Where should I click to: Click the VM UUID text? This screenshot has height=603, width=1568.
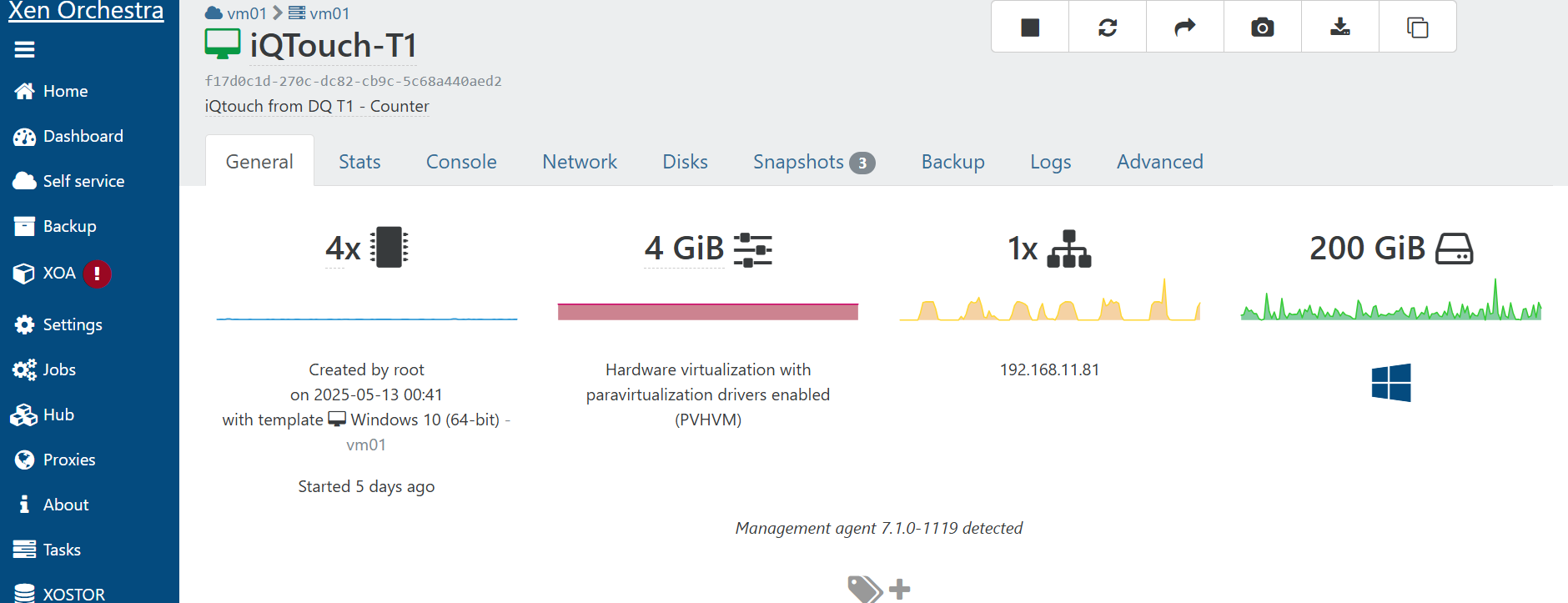coord(353,81)
